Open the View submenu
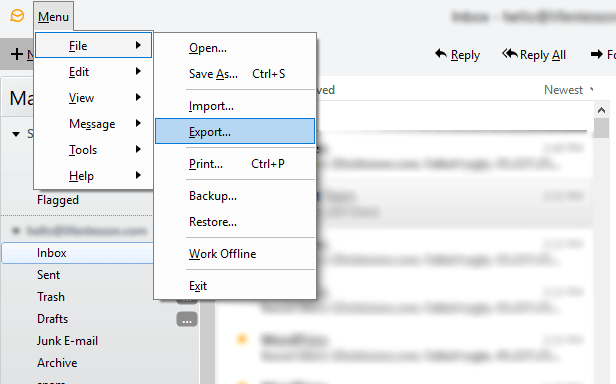 [x=94, y=97]
